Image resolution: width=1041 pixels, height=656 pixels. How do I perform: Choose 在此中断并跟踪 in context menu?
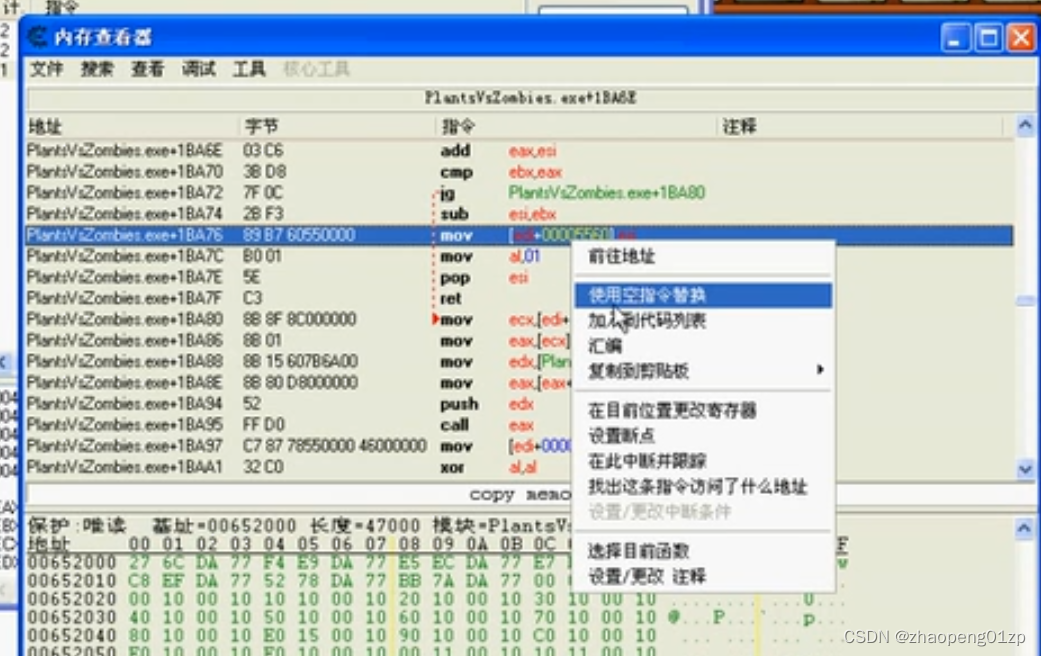703,461
